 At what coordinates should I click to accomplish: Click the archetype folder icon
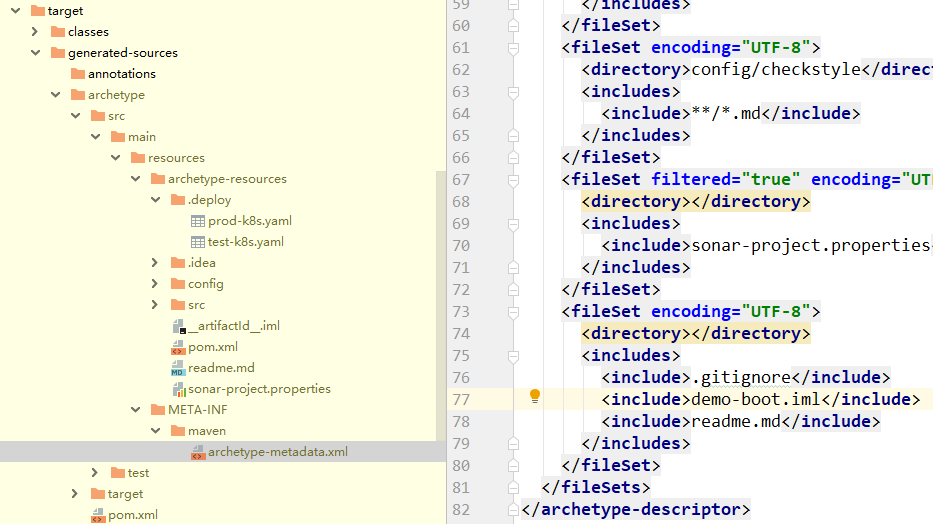coord(78,95)
